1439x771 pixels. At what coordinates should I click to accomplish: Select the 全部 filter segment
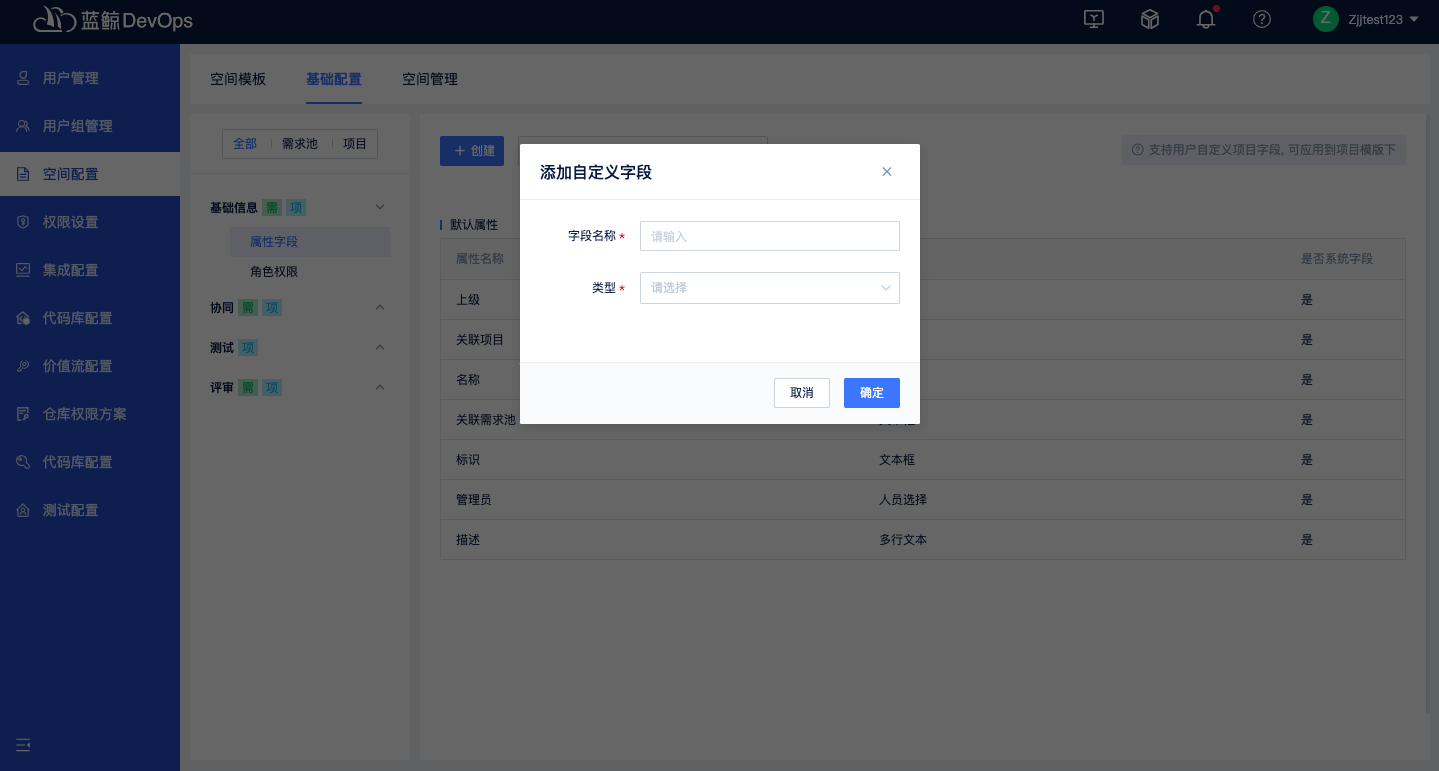[x=245, y=144]
